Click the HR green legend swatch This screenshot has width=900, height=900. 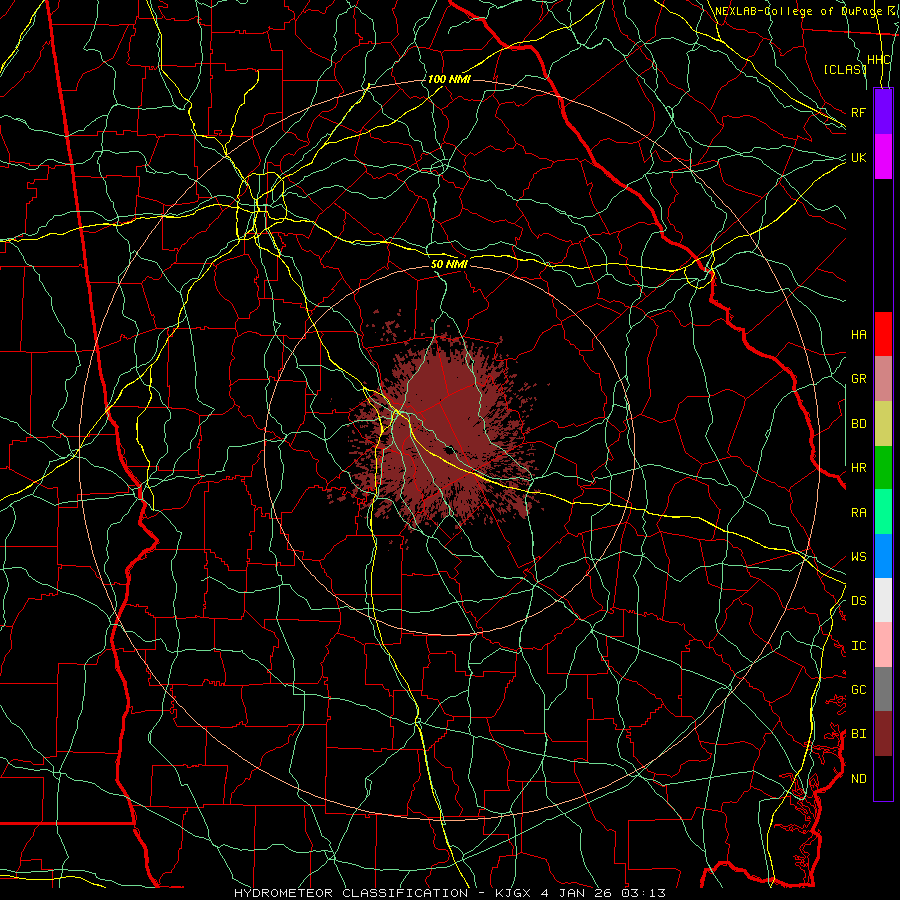883,468
